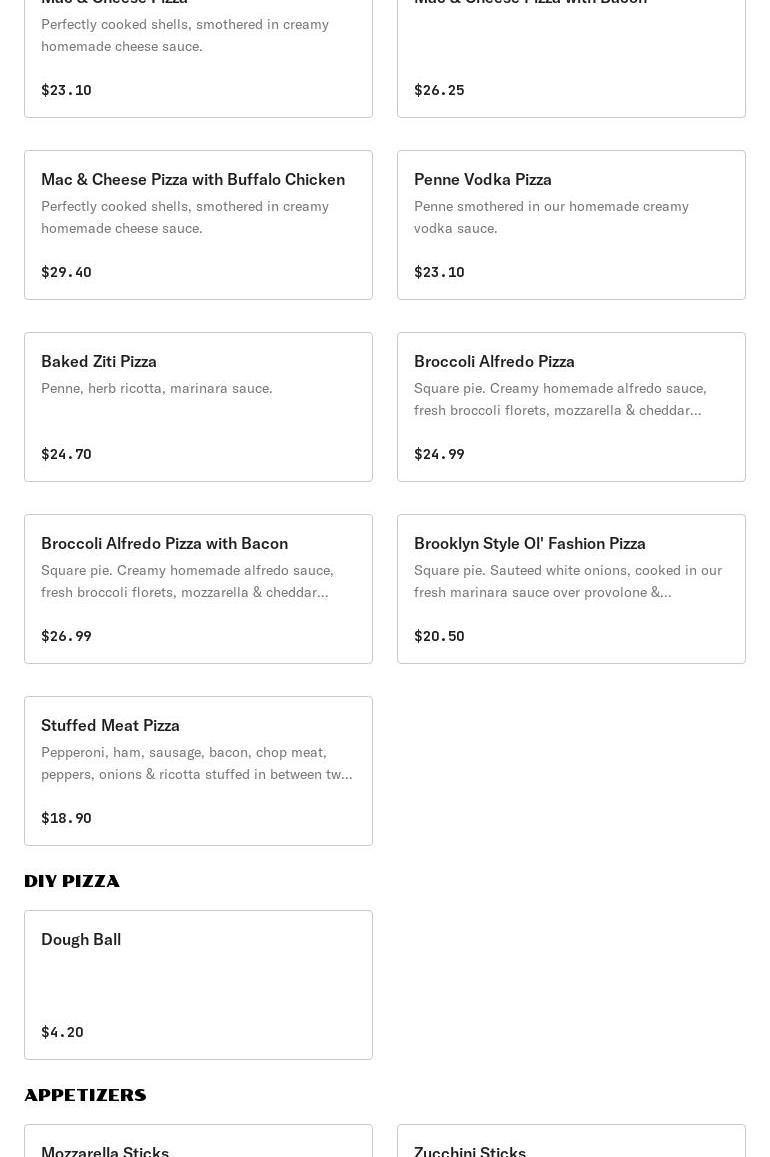Click the DIY PIZZA section heading
The image size is (770, 1157).
[x=72, y=881]
